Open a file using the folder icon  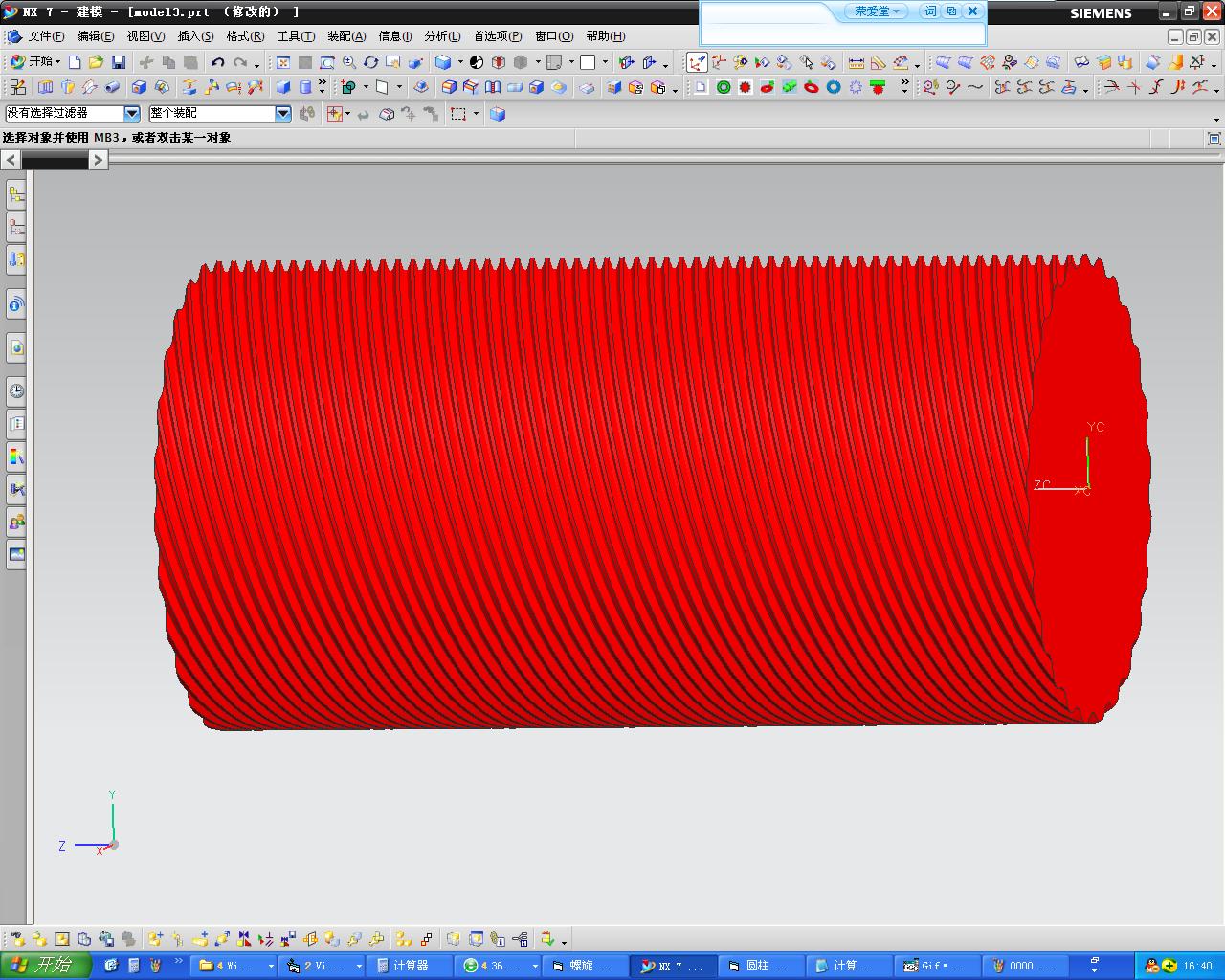(96, 62)
